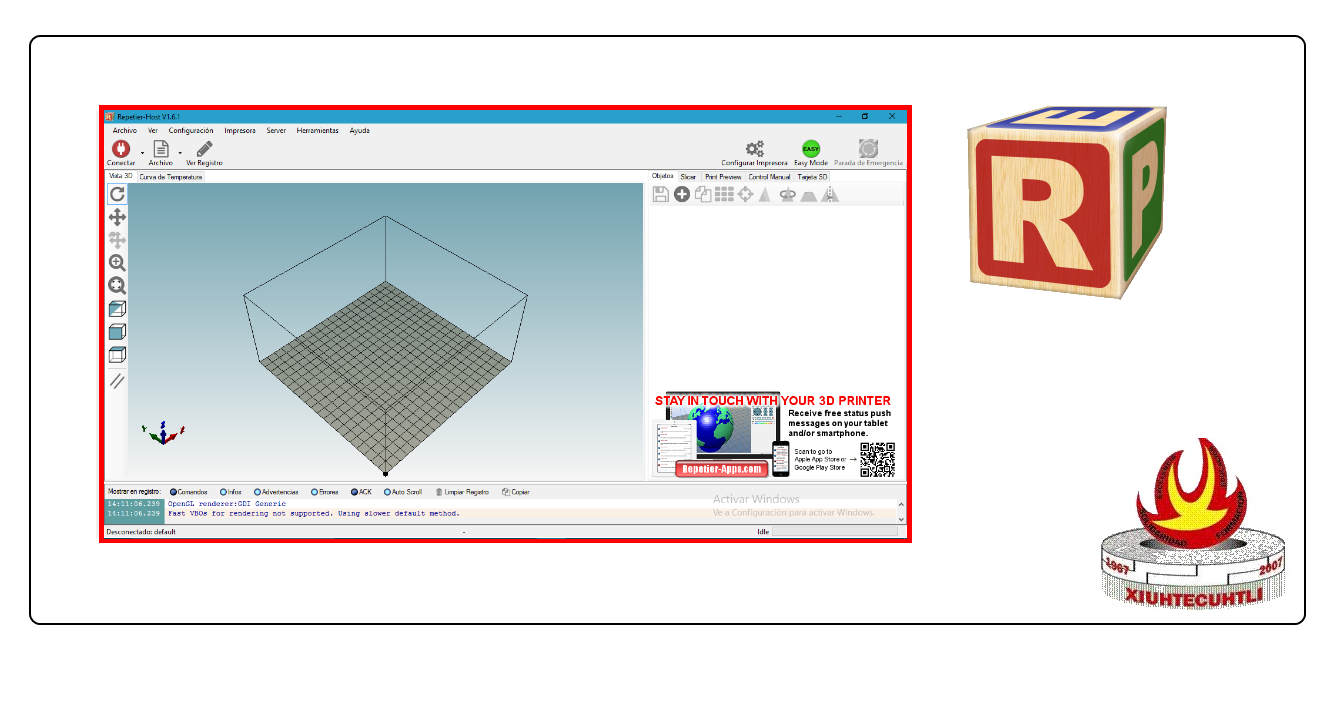
Task: Switch to front cube view
Action: pos(117,332)
